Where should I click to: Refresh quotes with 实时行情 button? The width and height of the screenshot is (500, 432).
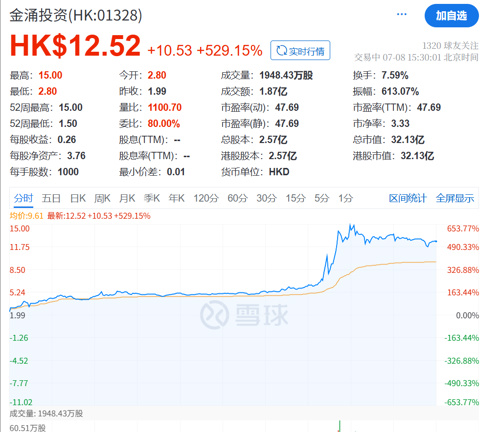click(x=300, y=51)
